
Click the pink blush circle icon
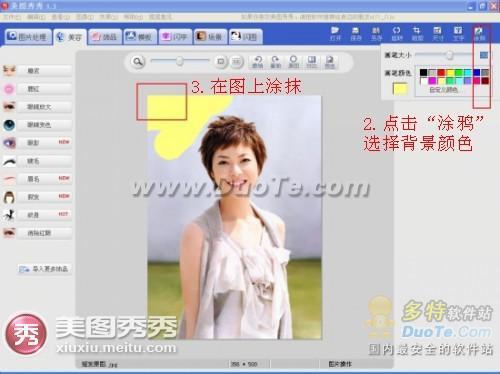click(9, 89)
